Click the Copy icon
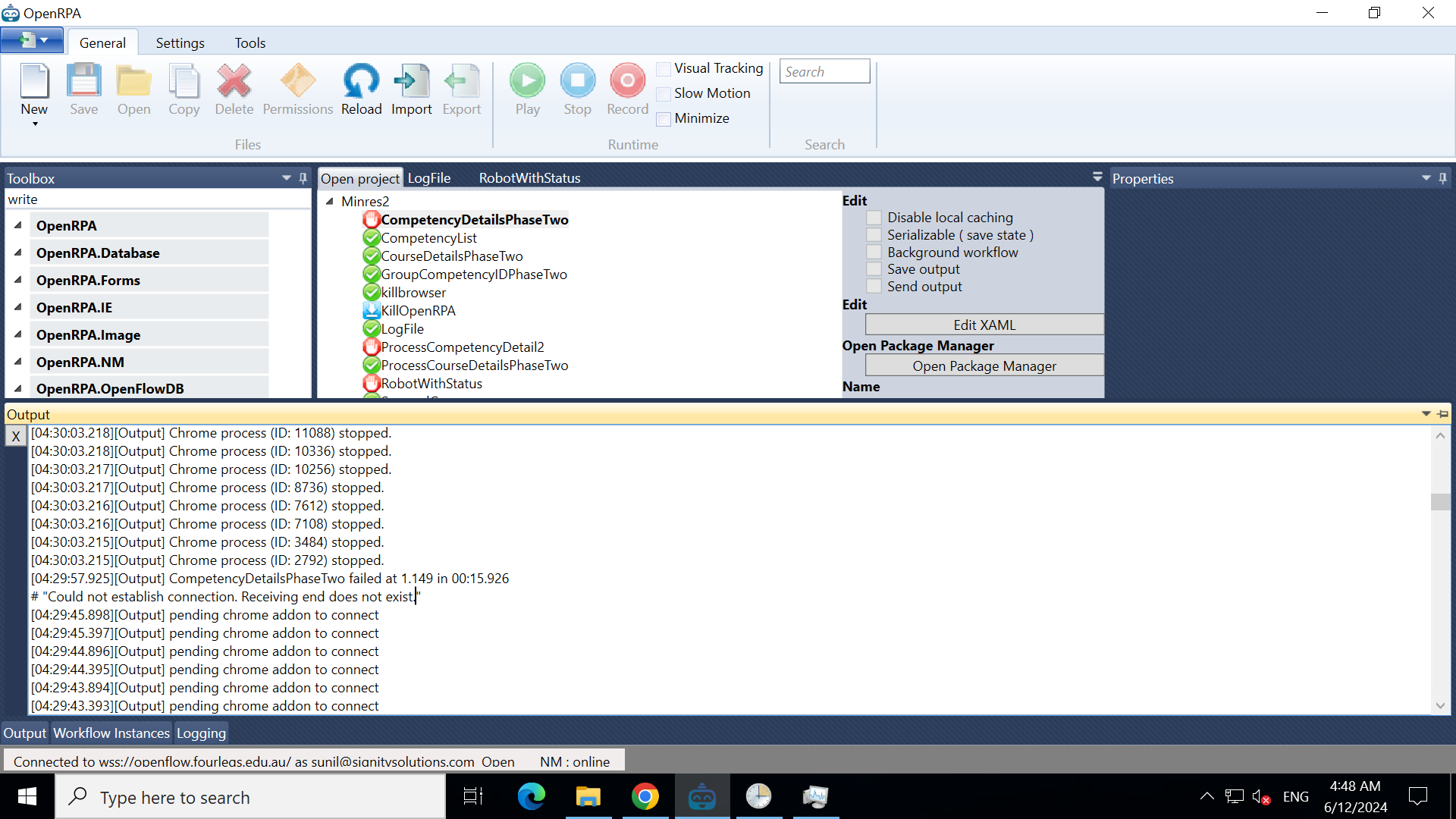Viewport: 1456px width, 819px height. 184,81
